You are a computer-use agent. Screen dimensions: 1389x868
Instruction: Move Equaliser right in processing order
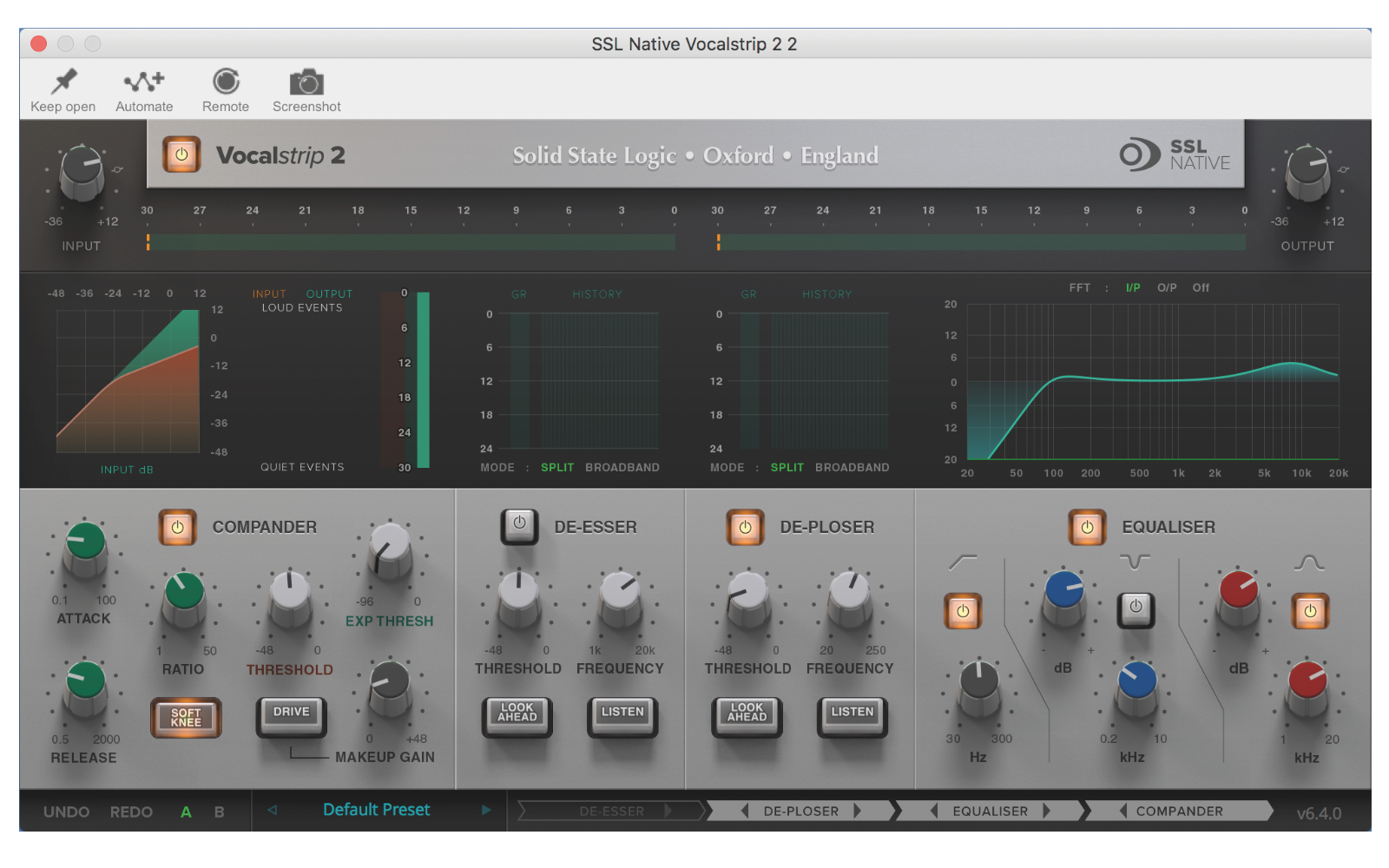(1047, 811)
